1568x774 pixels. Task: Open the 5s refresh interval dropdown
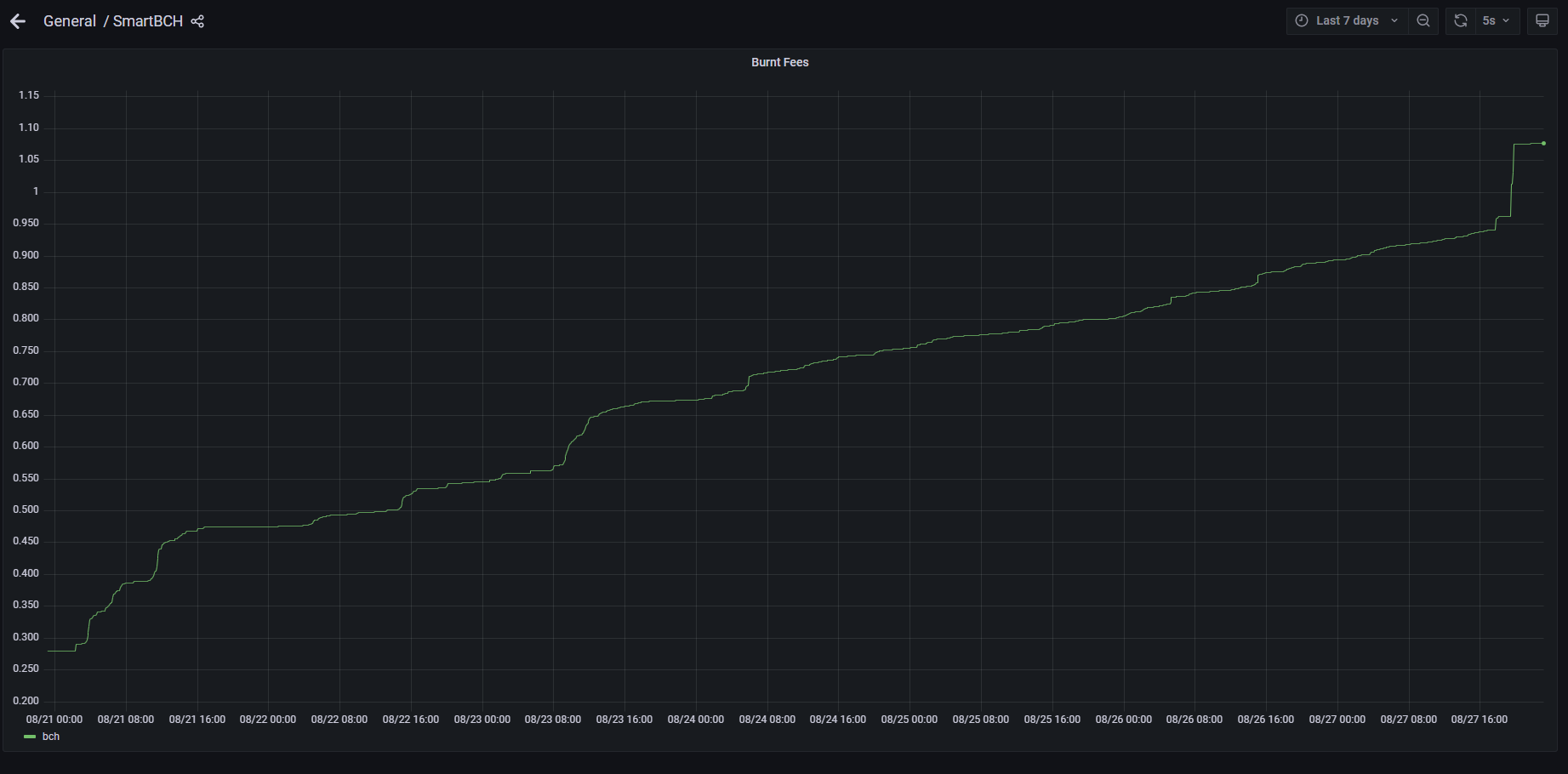tap(1497, 20)
